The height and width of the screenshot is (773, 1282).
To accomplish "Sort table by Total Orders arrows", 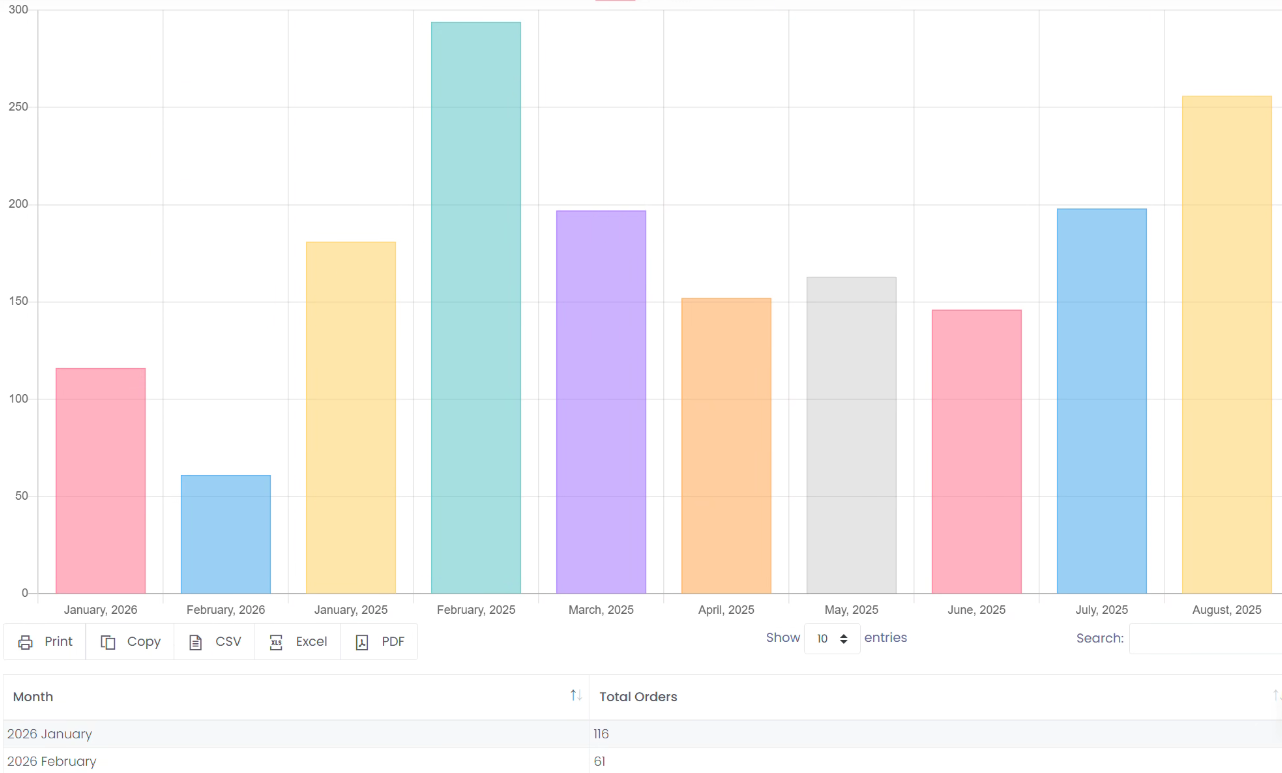I will tap(1276, 696).
